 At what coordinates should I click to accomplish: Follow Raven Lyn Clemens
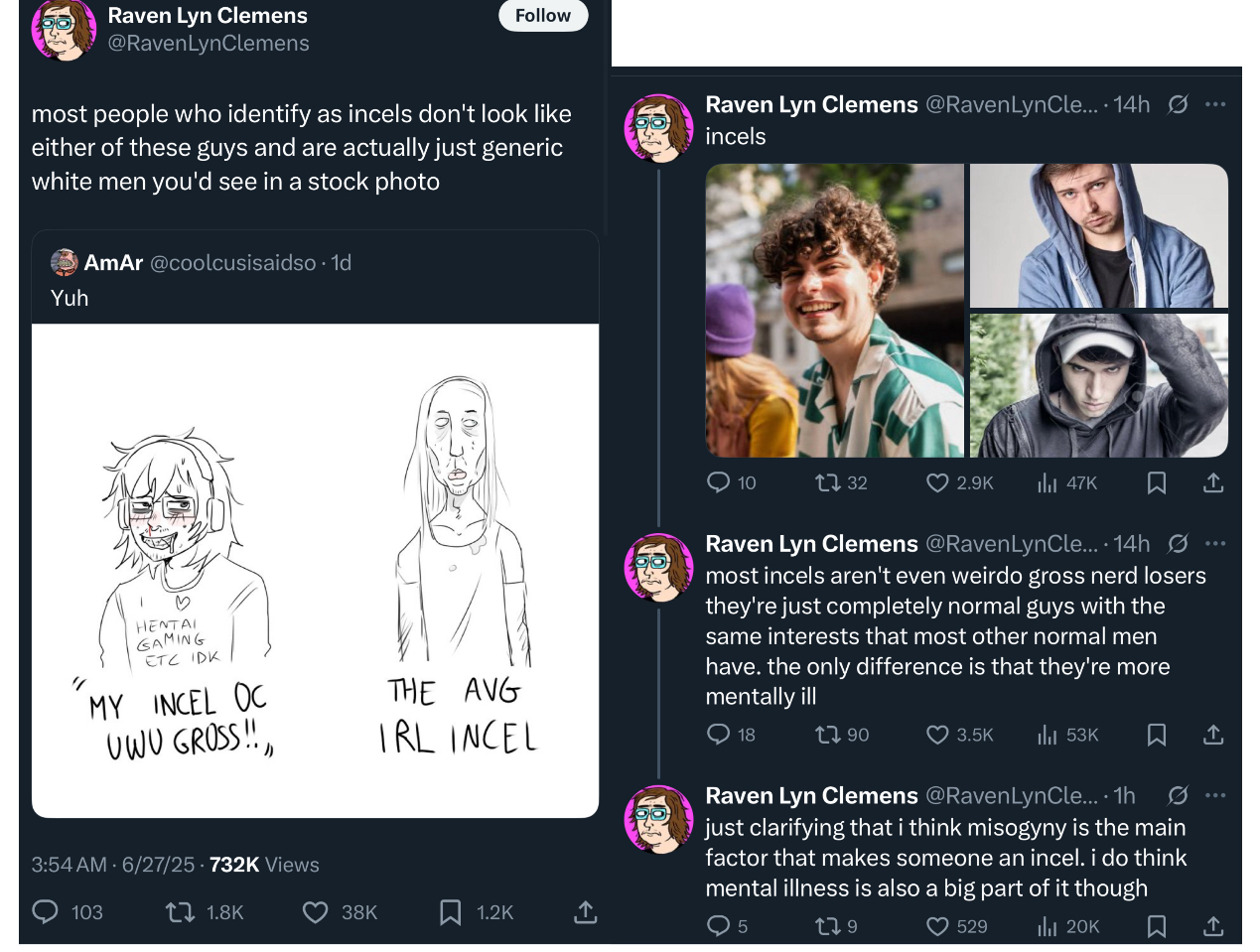[x=542, y=15]
